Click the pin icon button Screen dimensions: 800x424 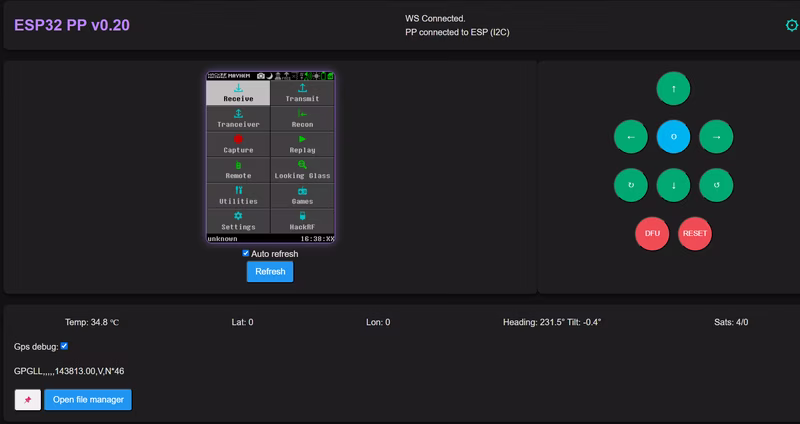28,400
